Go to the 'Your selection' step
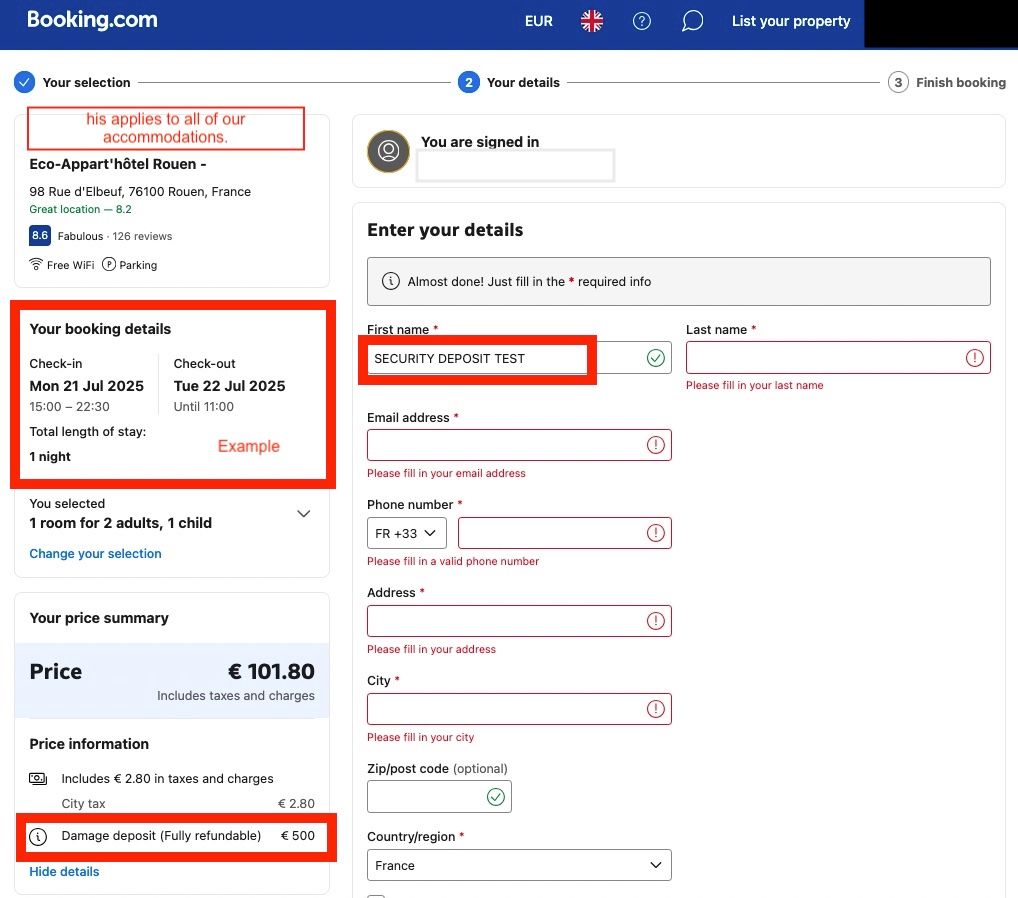 click(86, 82)
